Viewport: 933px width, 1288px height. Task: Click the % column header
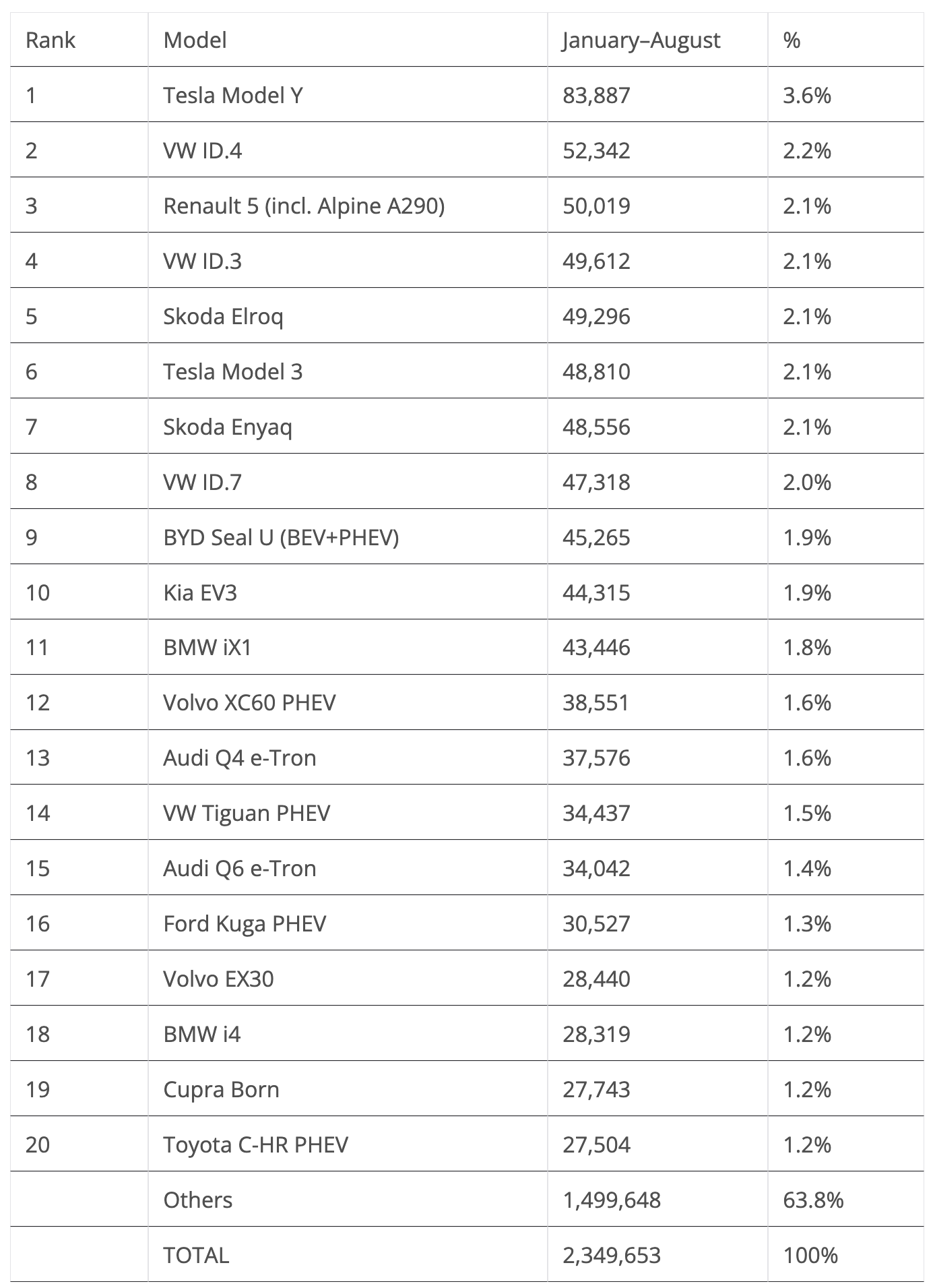click(792, 40)
